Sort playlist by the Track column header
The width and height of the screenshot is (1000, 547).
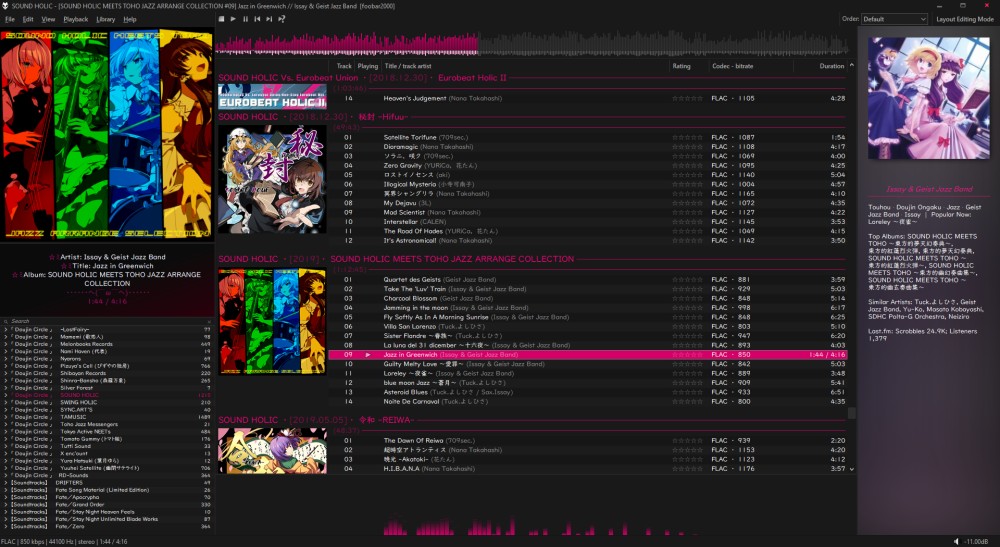[x=344, y=66]
